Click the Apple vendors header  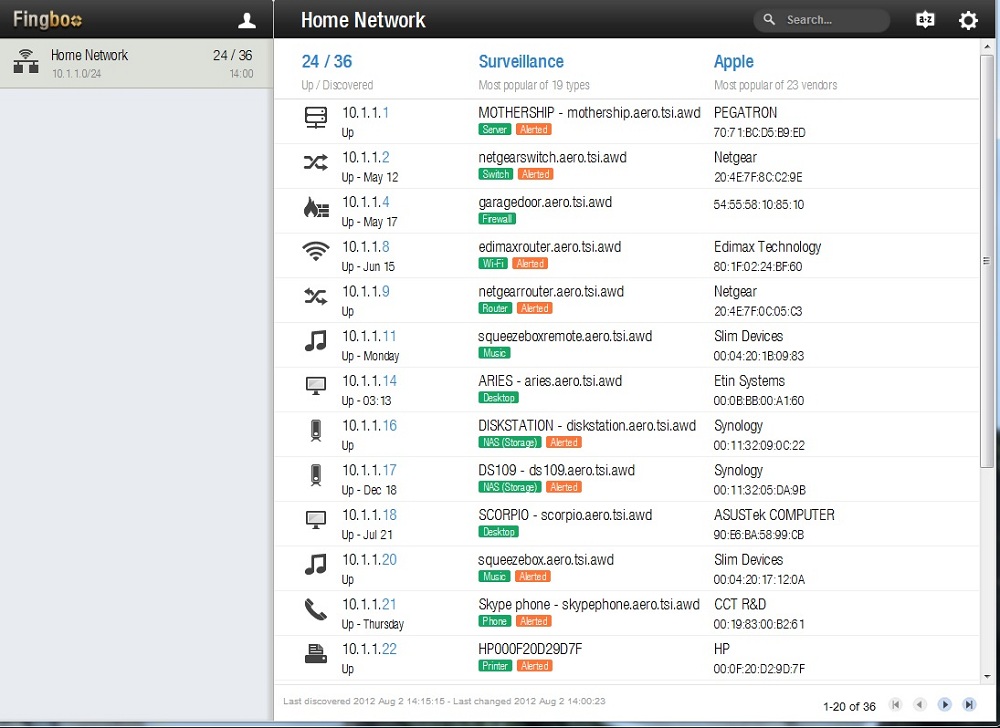click(x=733, y=62)
